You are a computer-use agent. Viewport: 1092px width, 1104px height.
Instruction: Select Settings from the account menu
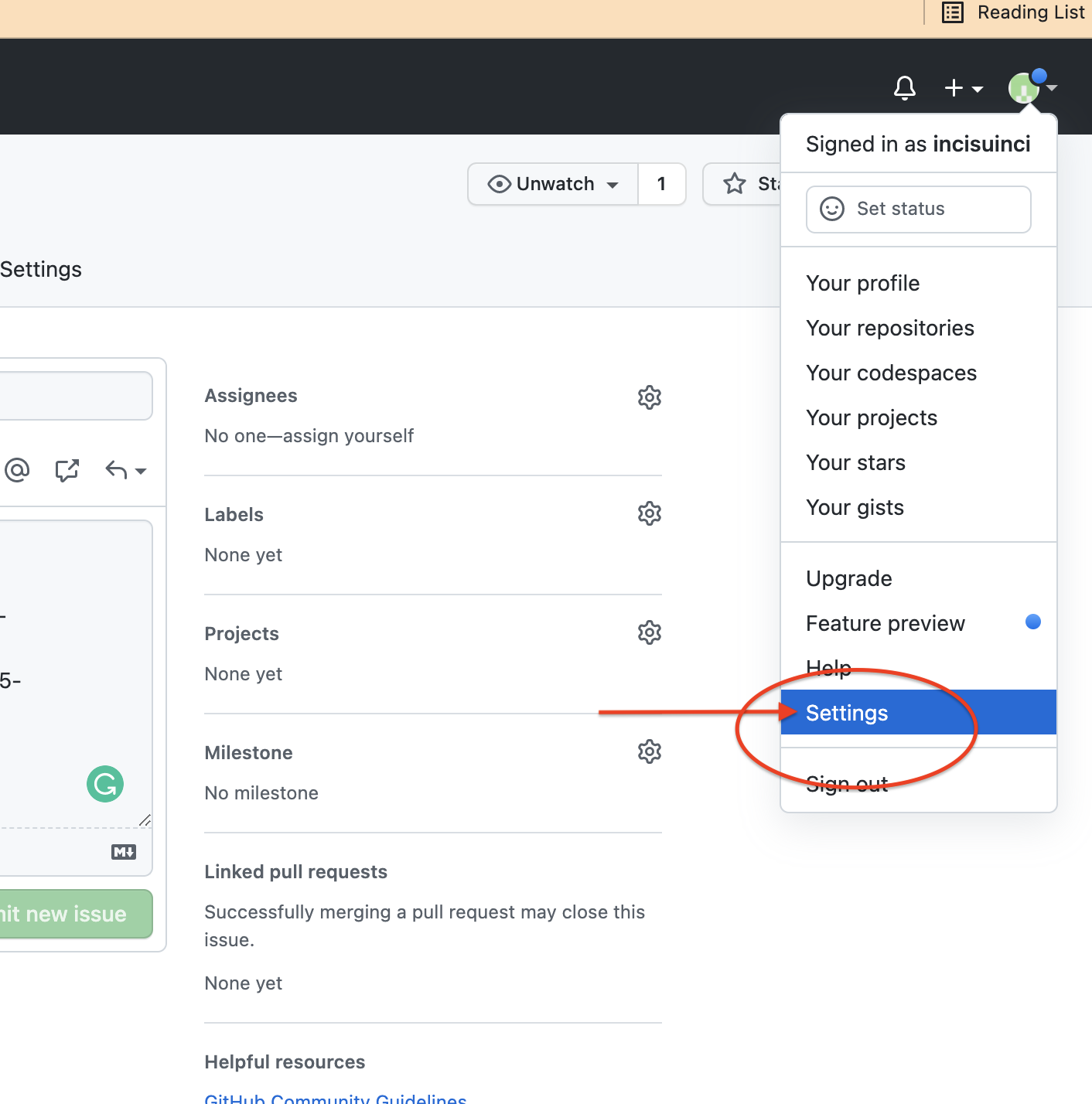pyautogui.click(x=846, y=712)
